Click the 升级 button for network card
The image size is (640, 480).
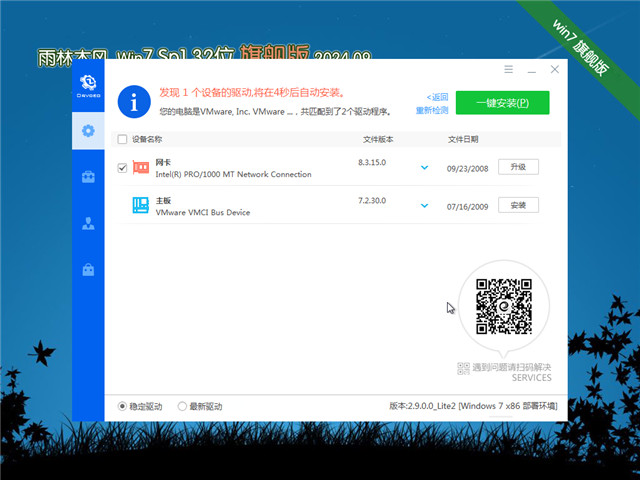[518, 167]
